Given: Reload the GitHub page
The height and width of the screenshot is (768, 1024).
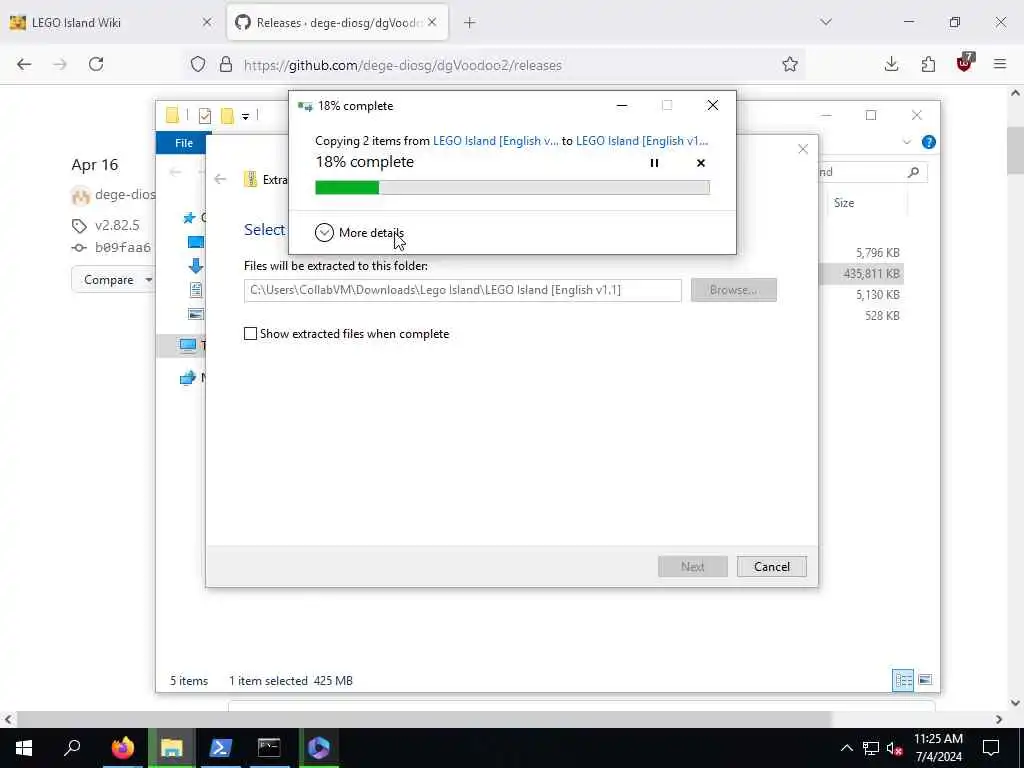Looking at the screenshot, I should 96,64.
